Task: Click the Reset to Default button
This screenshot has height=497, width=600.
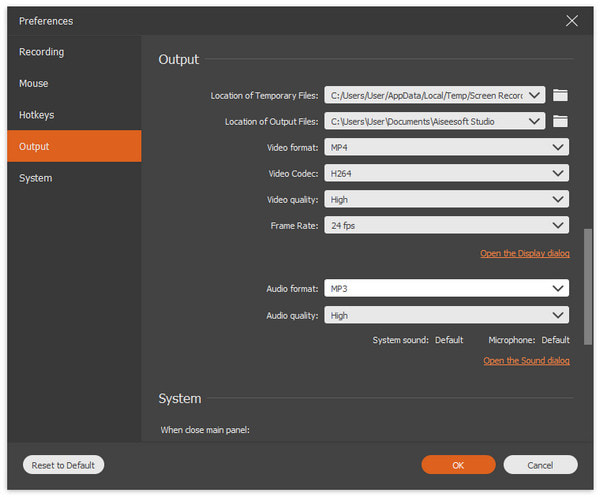Action: 63,465
